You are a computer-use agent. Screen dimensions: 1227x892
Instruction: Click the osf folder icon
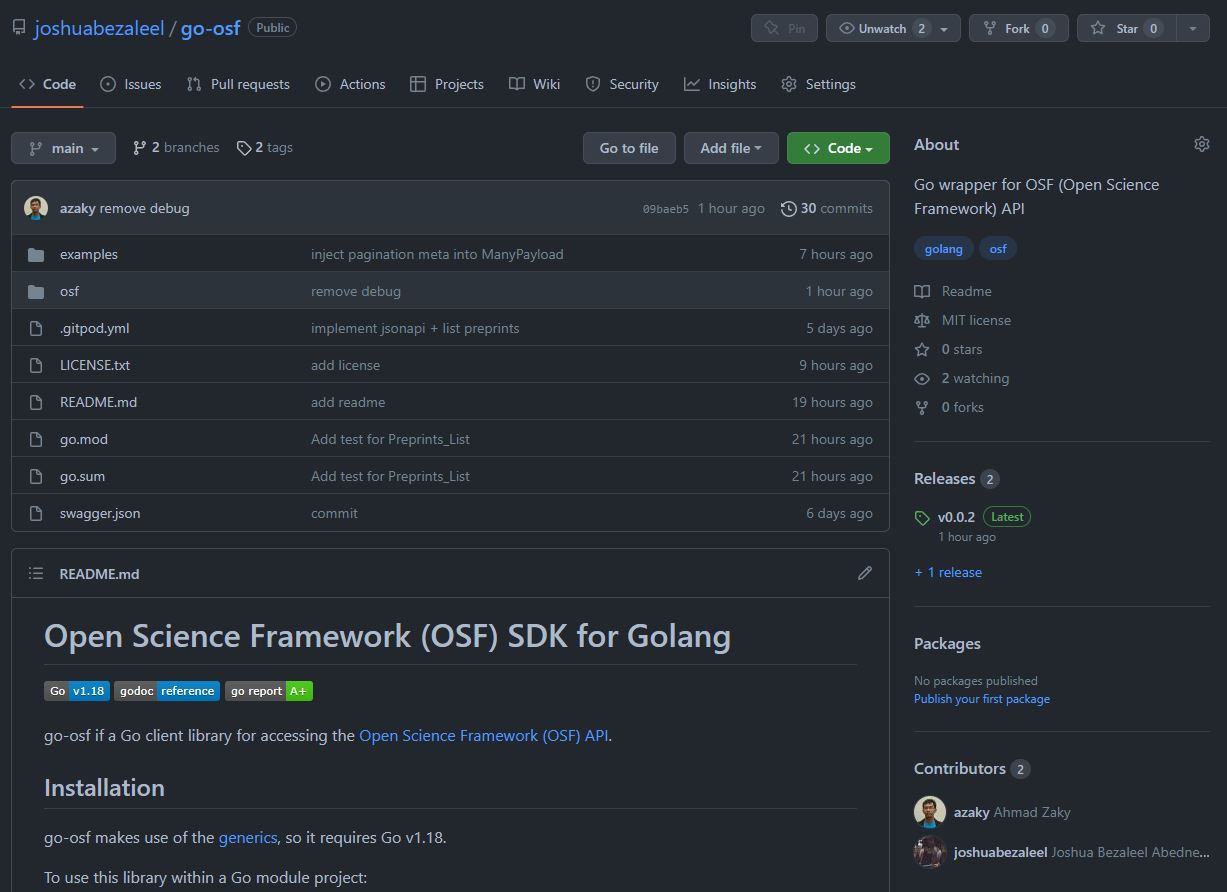36,291
